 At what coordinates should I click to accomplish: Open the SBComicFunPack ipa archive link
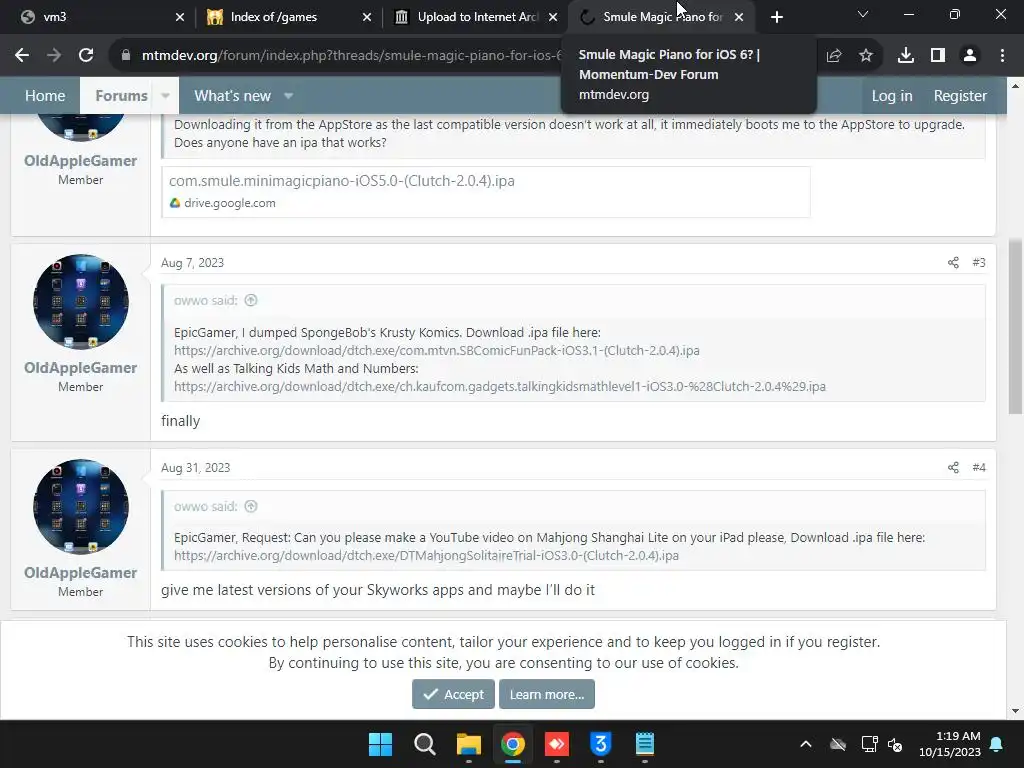(437, 351)
